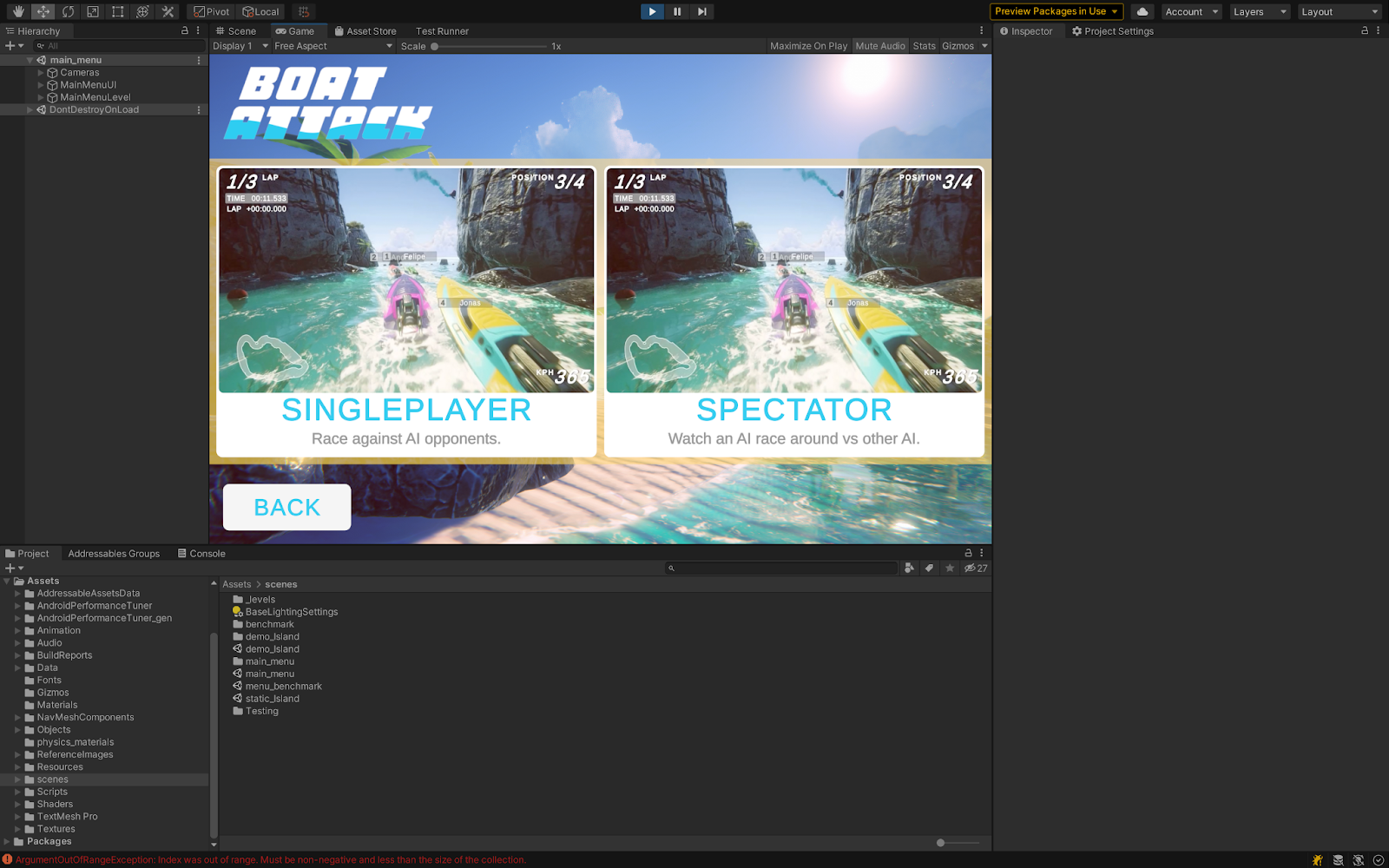Toggle Mute Audio in Game view
Viewport: 1389px width, 868px height.
click(x=879, y=46)
